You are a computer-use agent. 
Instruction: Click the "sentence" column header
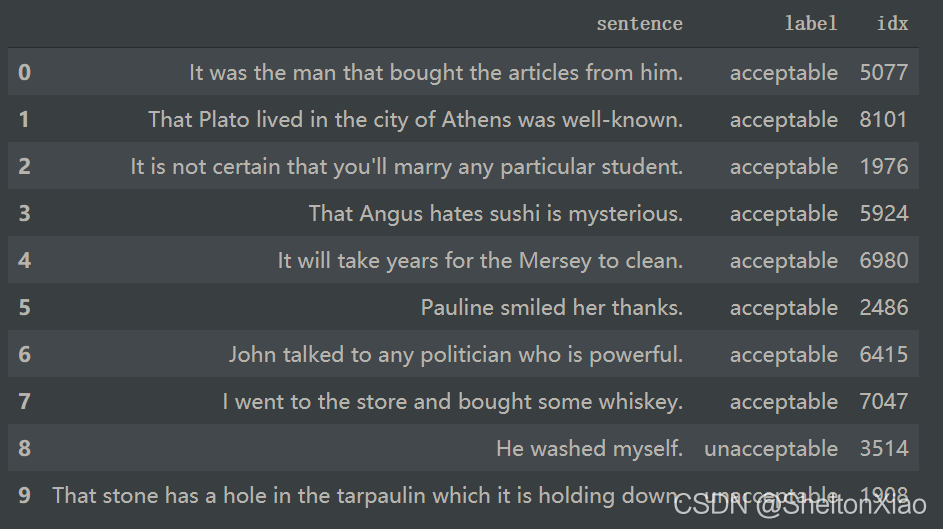pos(639,24)
